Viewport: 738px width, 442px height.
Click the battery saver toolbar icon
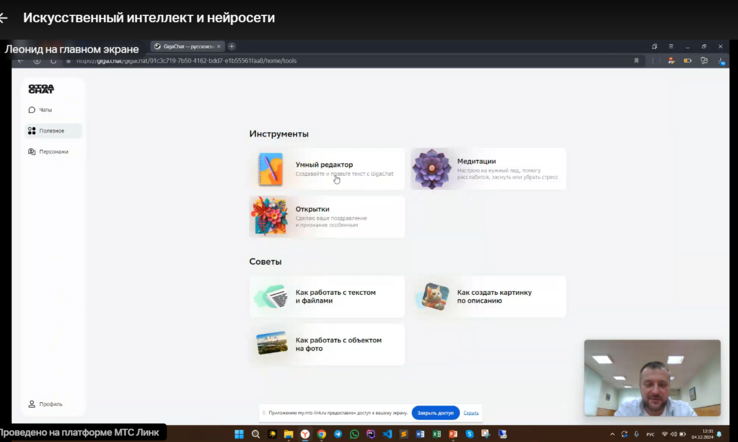tap(688, 61)
